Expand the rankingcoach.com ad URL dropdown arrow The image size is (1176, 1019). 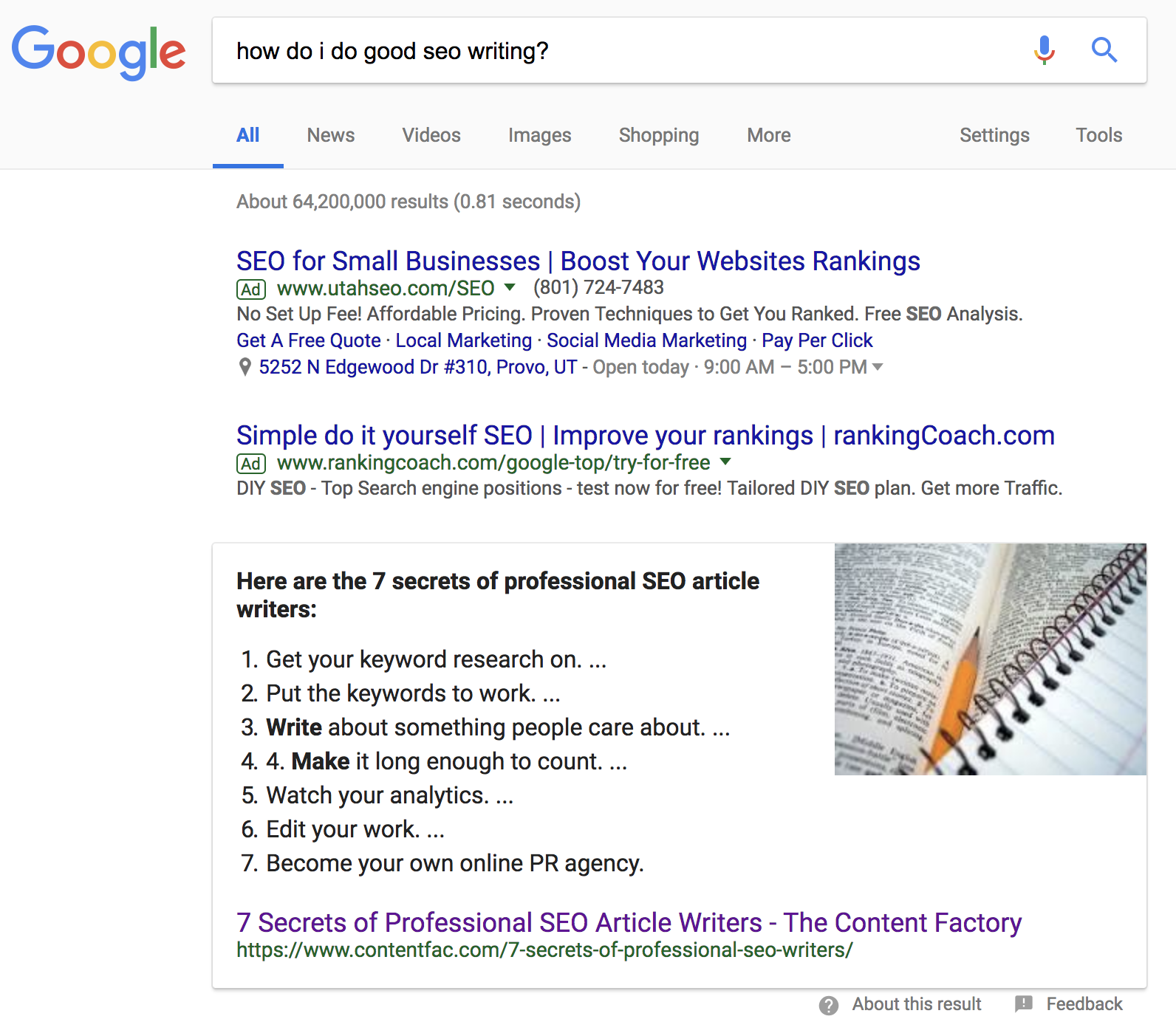(x=725, y=462)
